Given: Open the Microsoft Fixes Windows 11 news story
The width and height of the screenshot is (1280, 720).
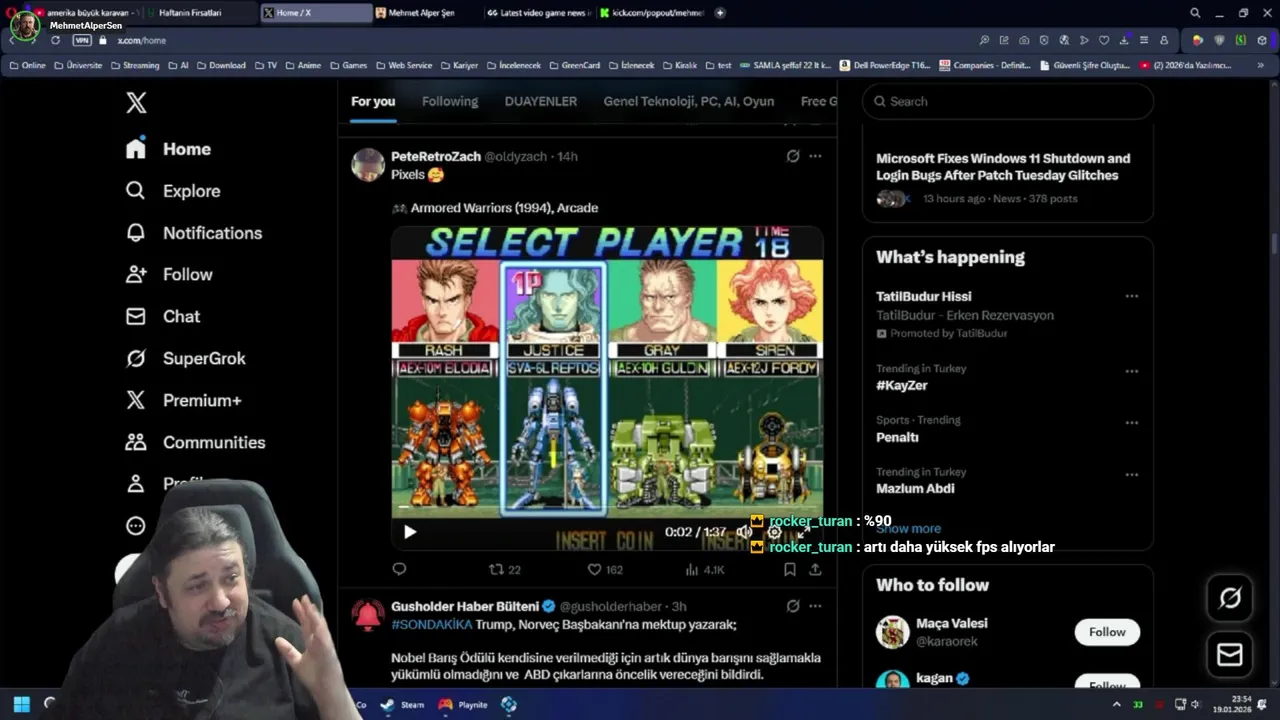Looking at the screenshot, I should coord(1003,167).
